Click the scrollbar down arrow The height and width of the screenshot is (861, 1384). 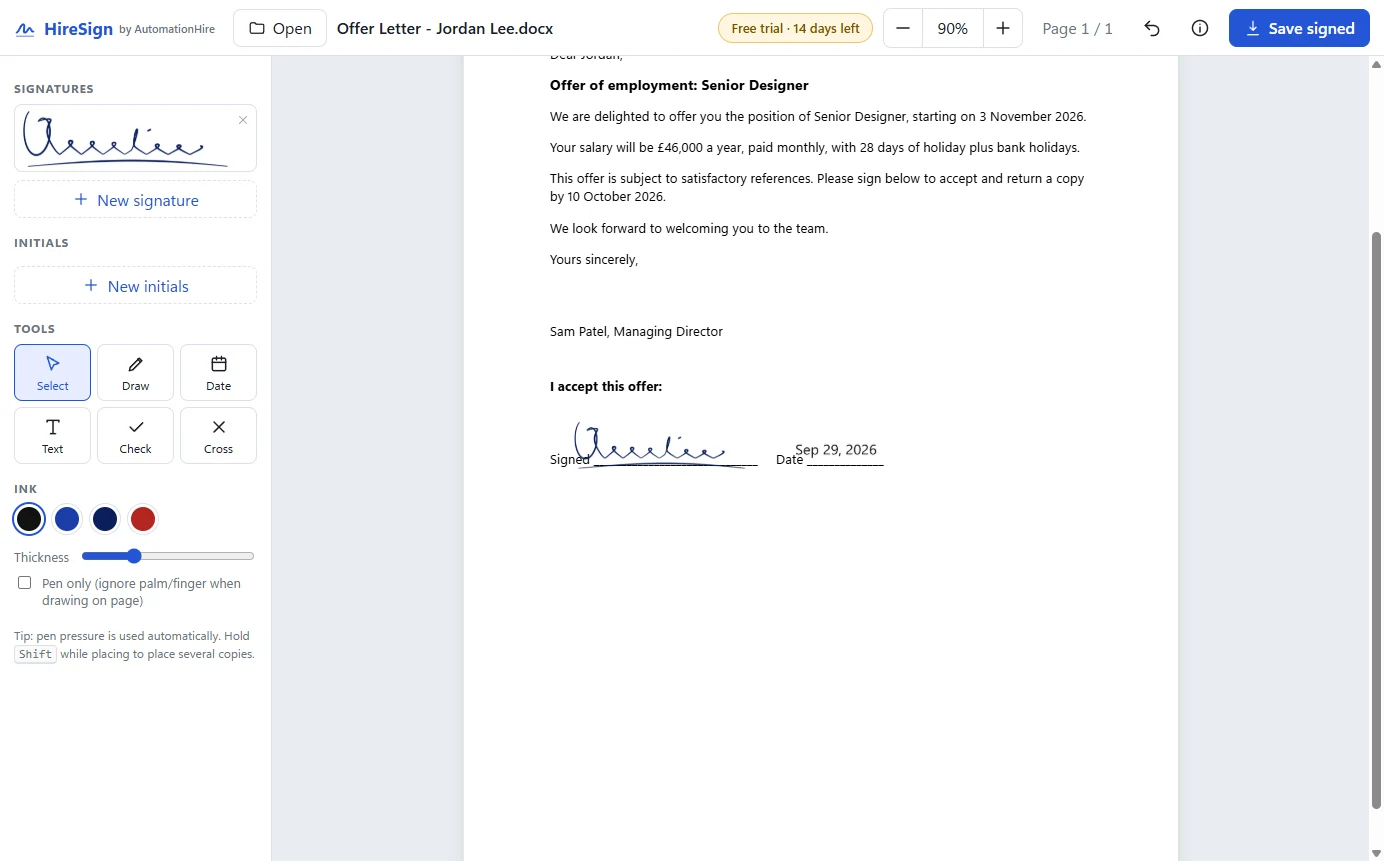(1376, 852)
